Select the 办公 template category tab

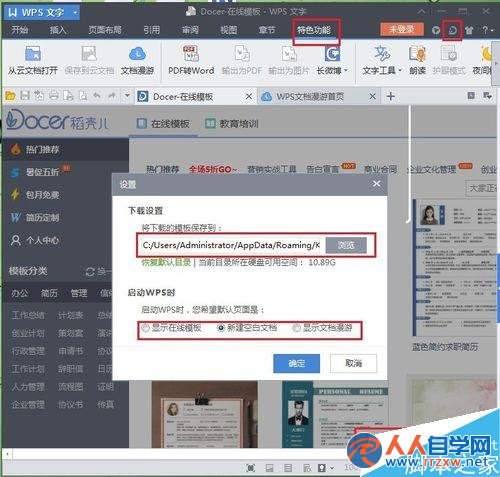point(20,293)
